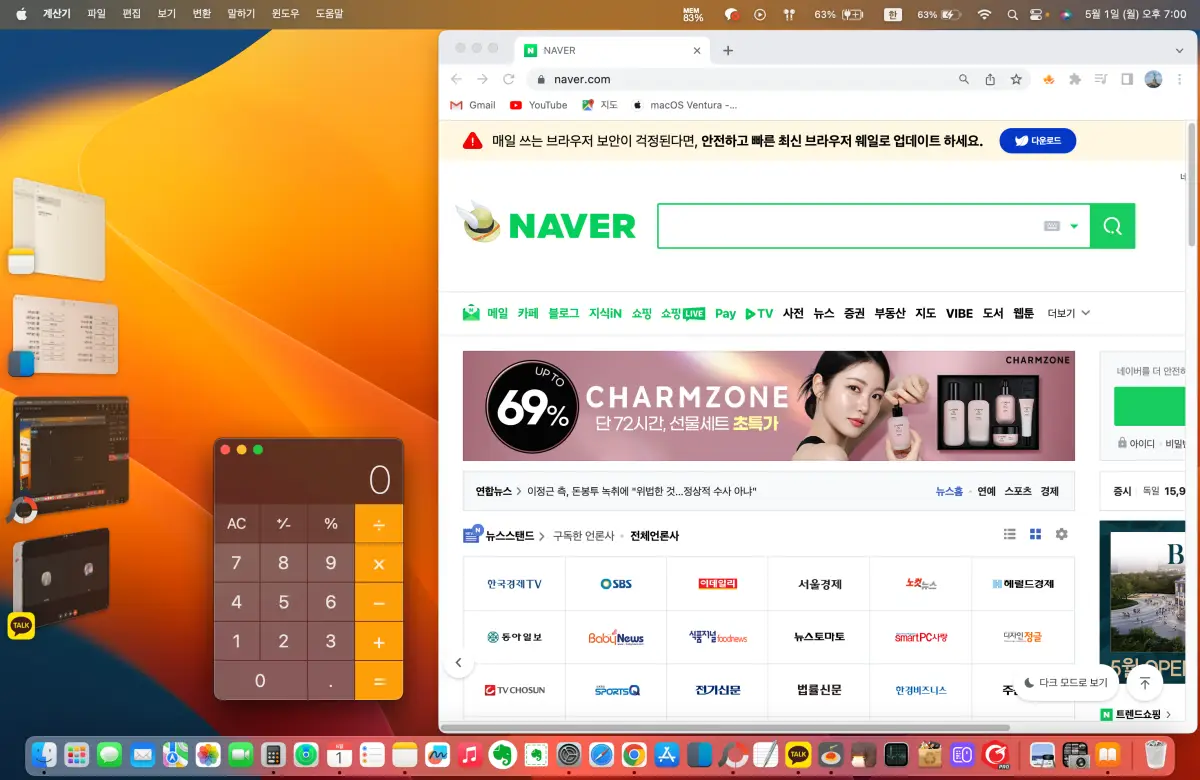Image resolution: width=1200 pixels, height=780 pixels.
Task: Open the Naver Mail icon next to 메일
Action: coord(470,312)
